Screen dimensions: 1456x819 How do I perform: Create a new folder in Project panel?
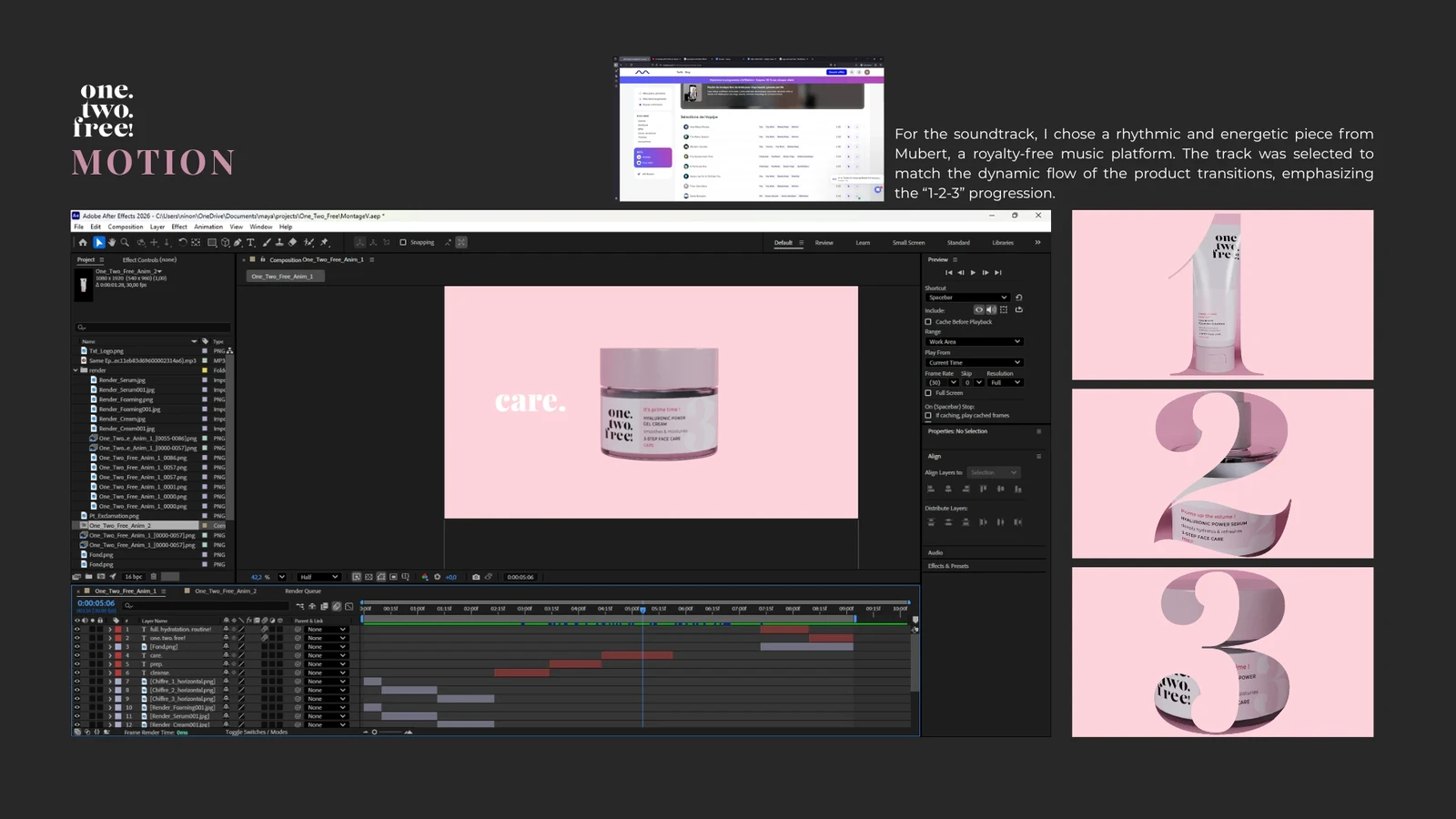point(88,577)
